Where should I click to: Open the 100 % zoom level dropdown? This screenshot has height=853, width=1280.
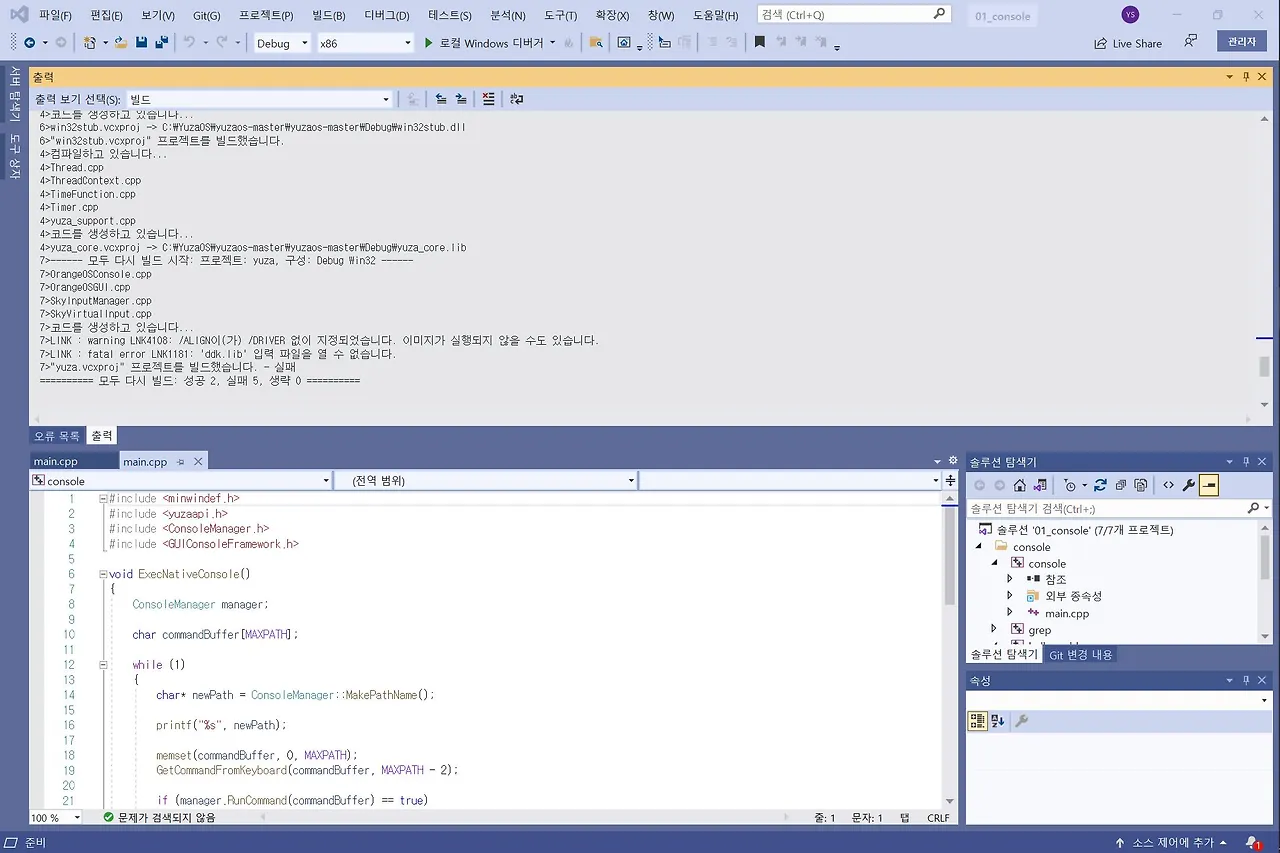coord(58,818)
